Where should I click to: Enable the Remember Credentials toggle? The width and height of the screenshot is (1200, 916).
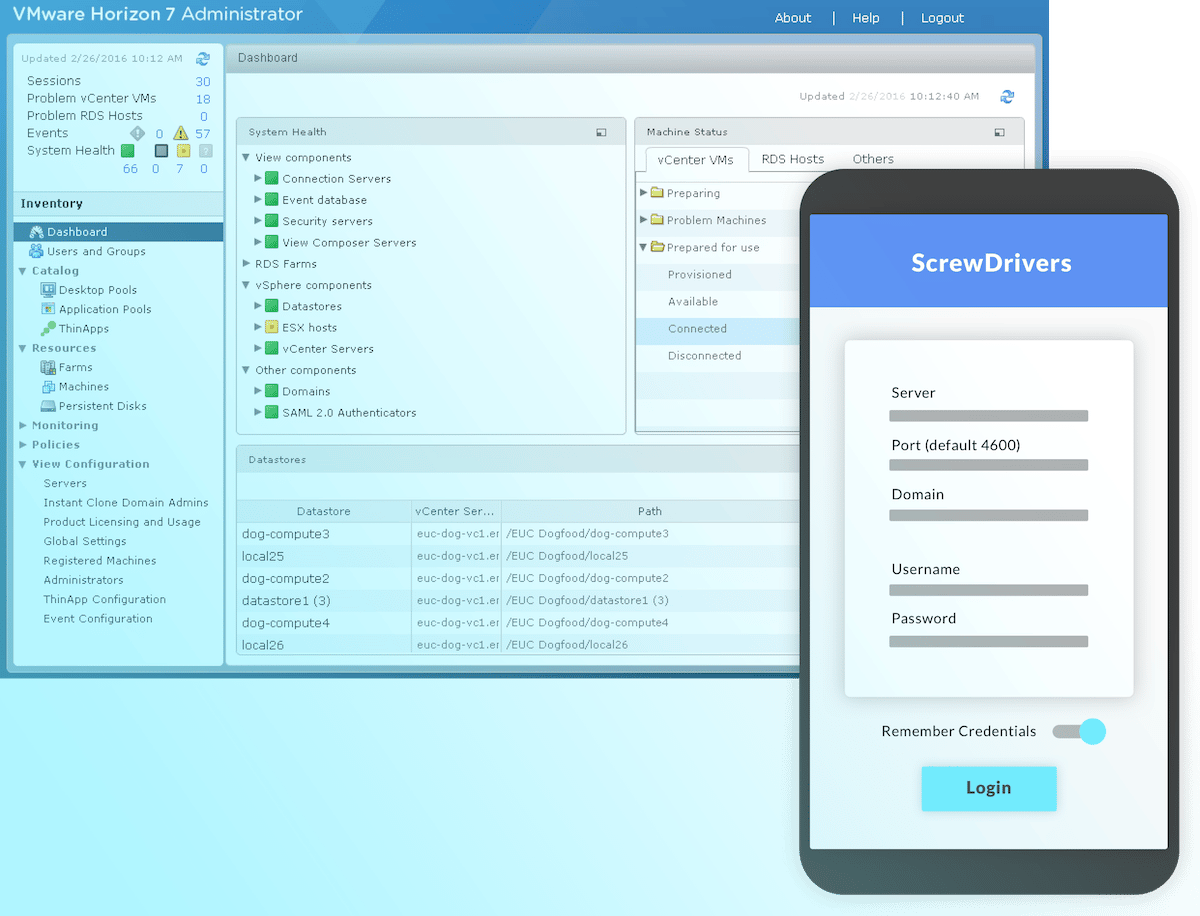pos(1079,732)
